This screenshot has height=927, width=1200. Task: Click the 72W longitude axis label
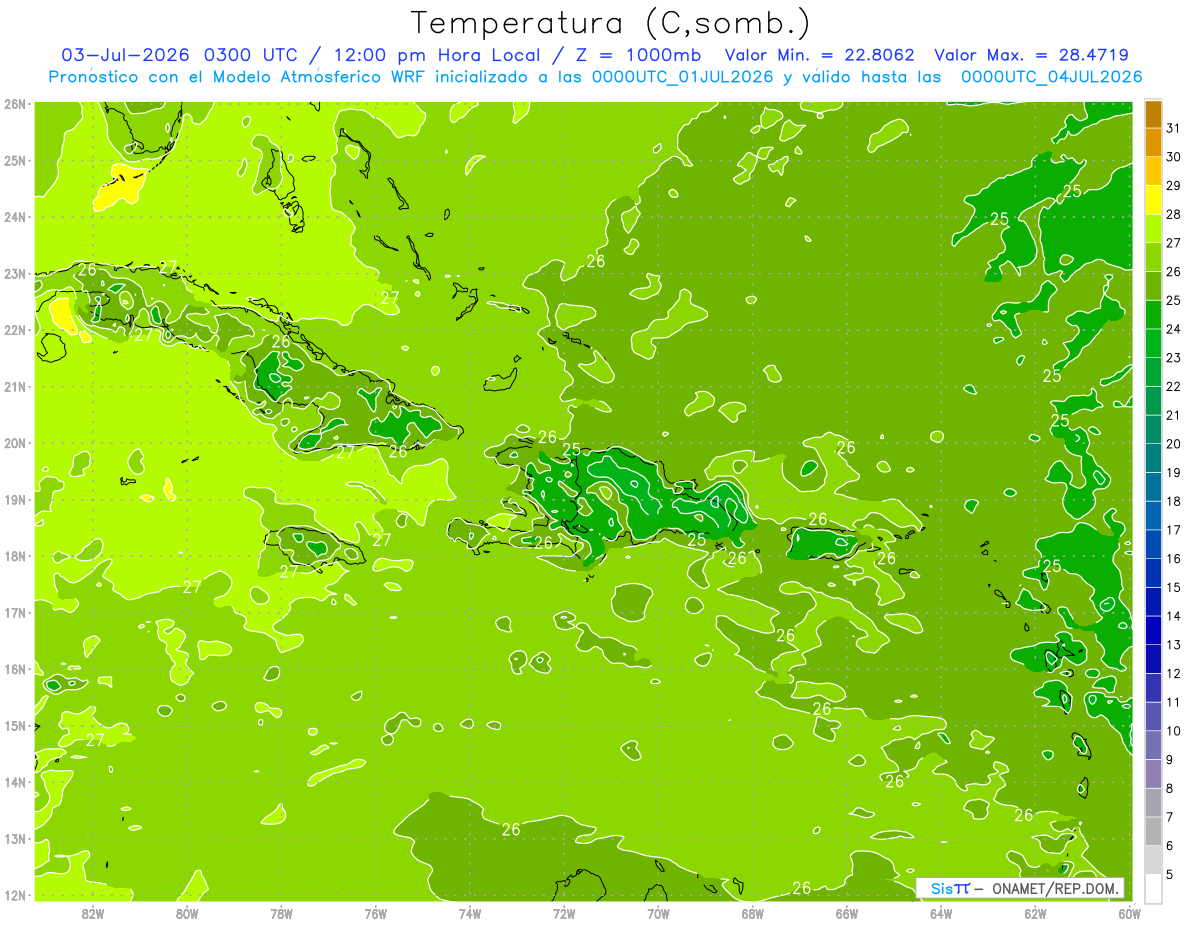tap(564, 913)
